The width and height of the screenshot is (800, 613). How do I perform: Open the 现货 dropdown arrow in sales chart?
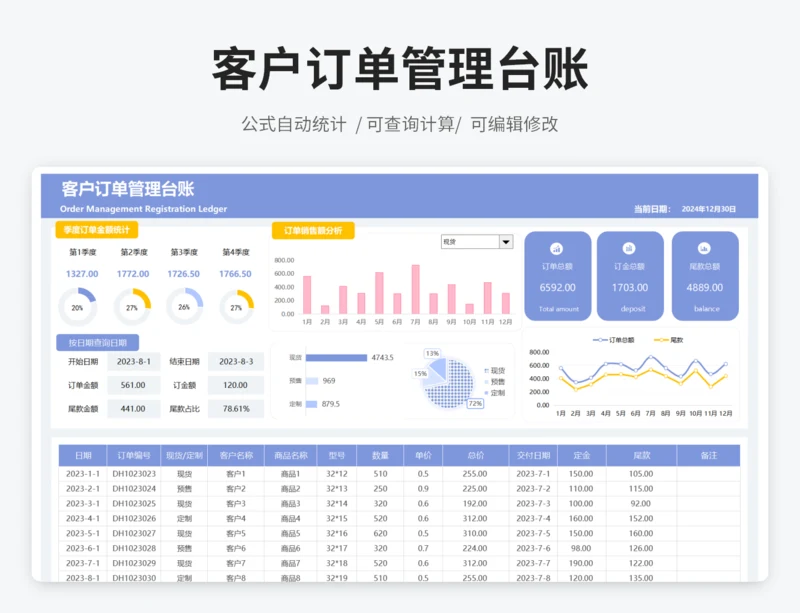[x=506, y=242]
